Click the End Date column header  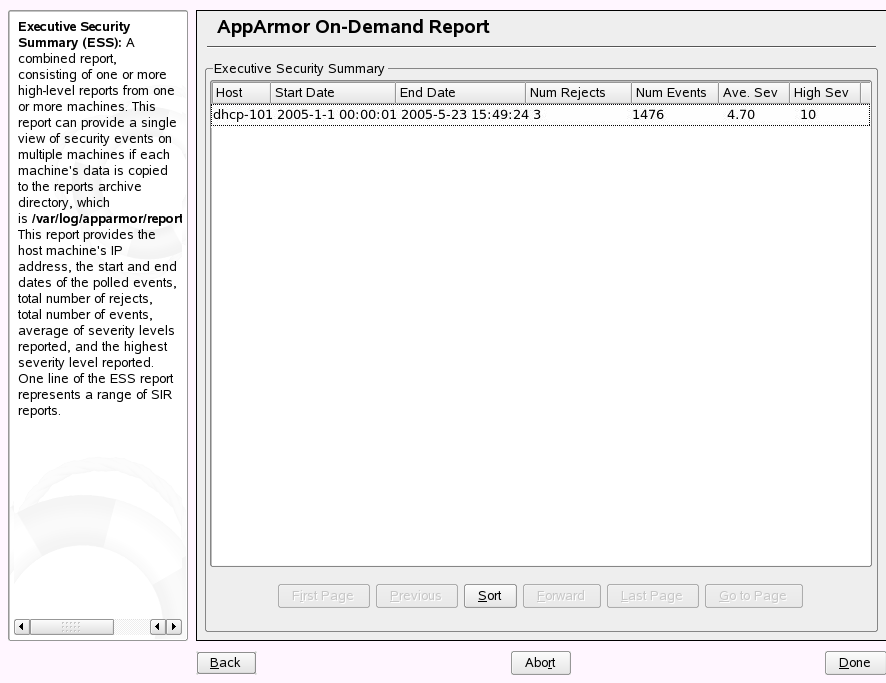pos(460,93)
